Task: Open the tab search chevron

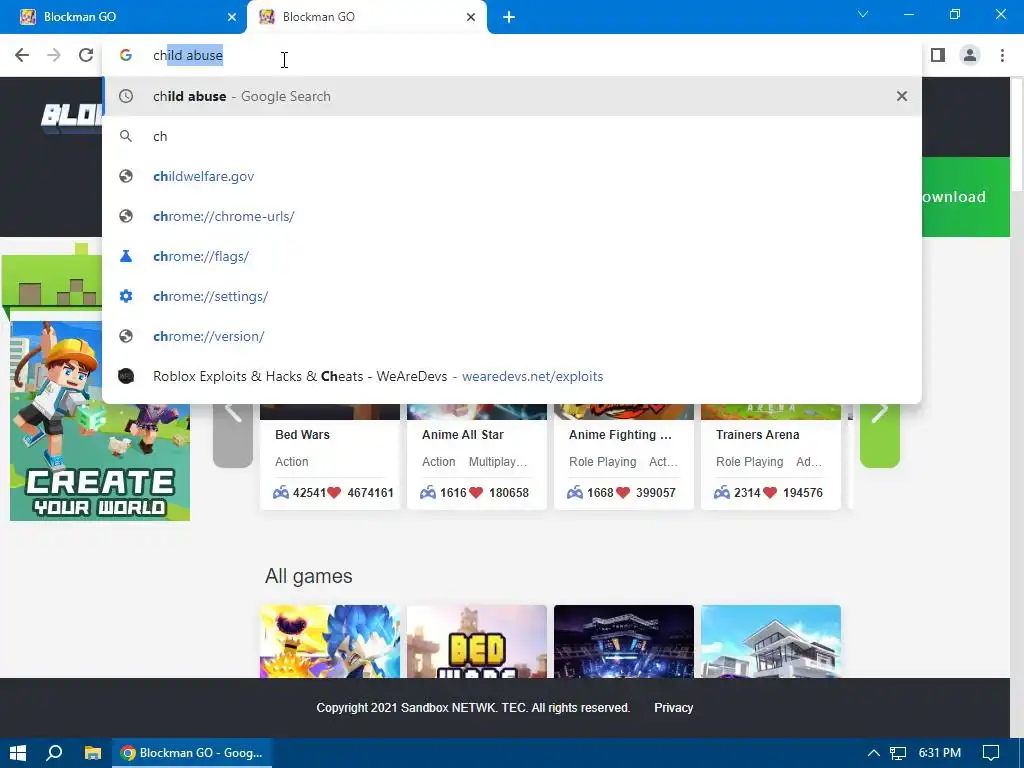Action: [x=863, y=14]
